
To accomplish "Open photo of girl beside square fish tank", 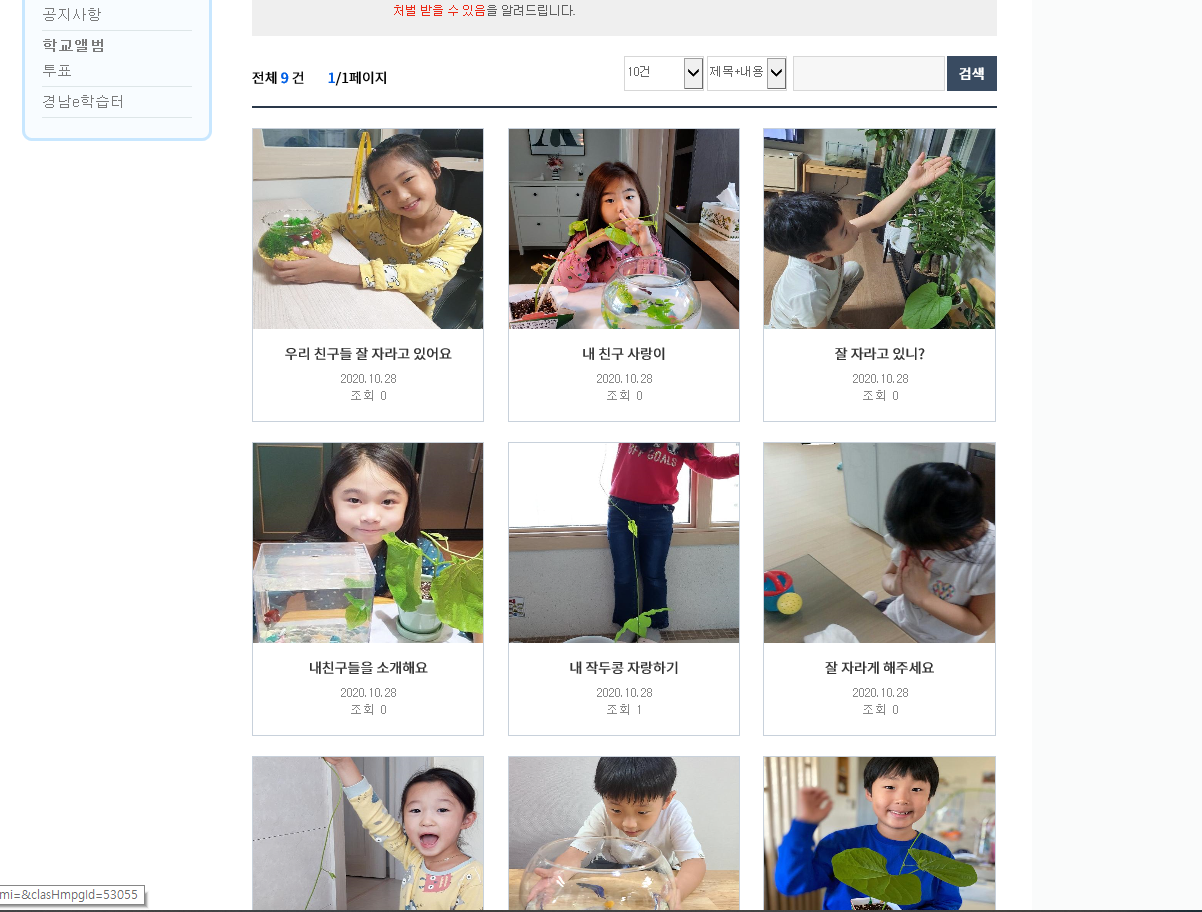I will 368,543.
